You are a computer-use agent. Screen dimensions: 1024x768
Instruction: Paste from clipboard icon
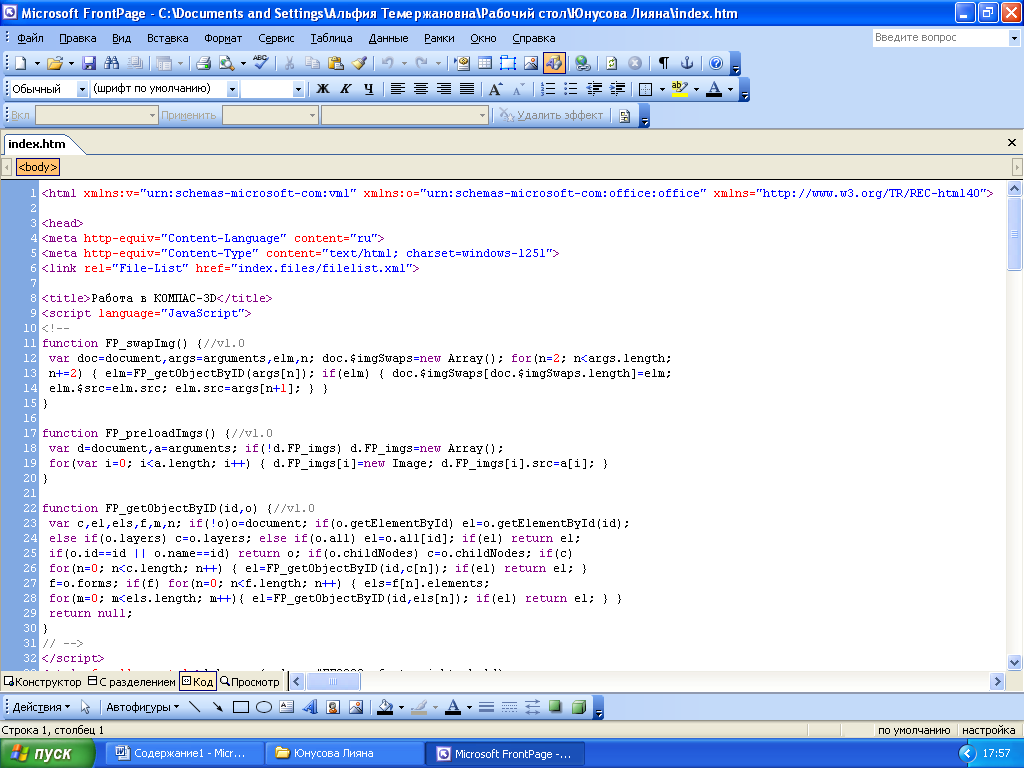click(336, 63)
